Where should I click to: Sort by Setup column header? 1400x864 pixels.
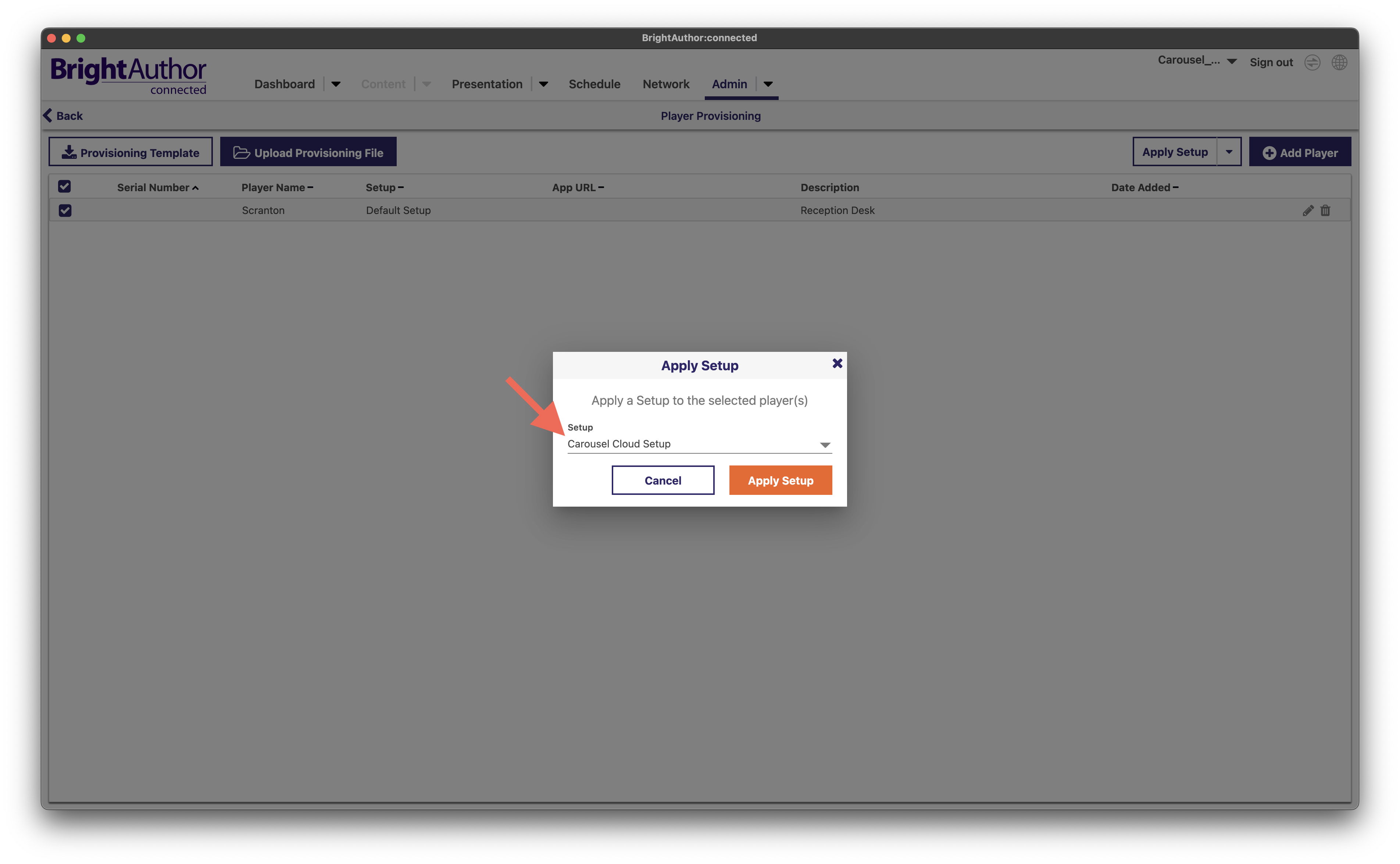coord(385,188)
